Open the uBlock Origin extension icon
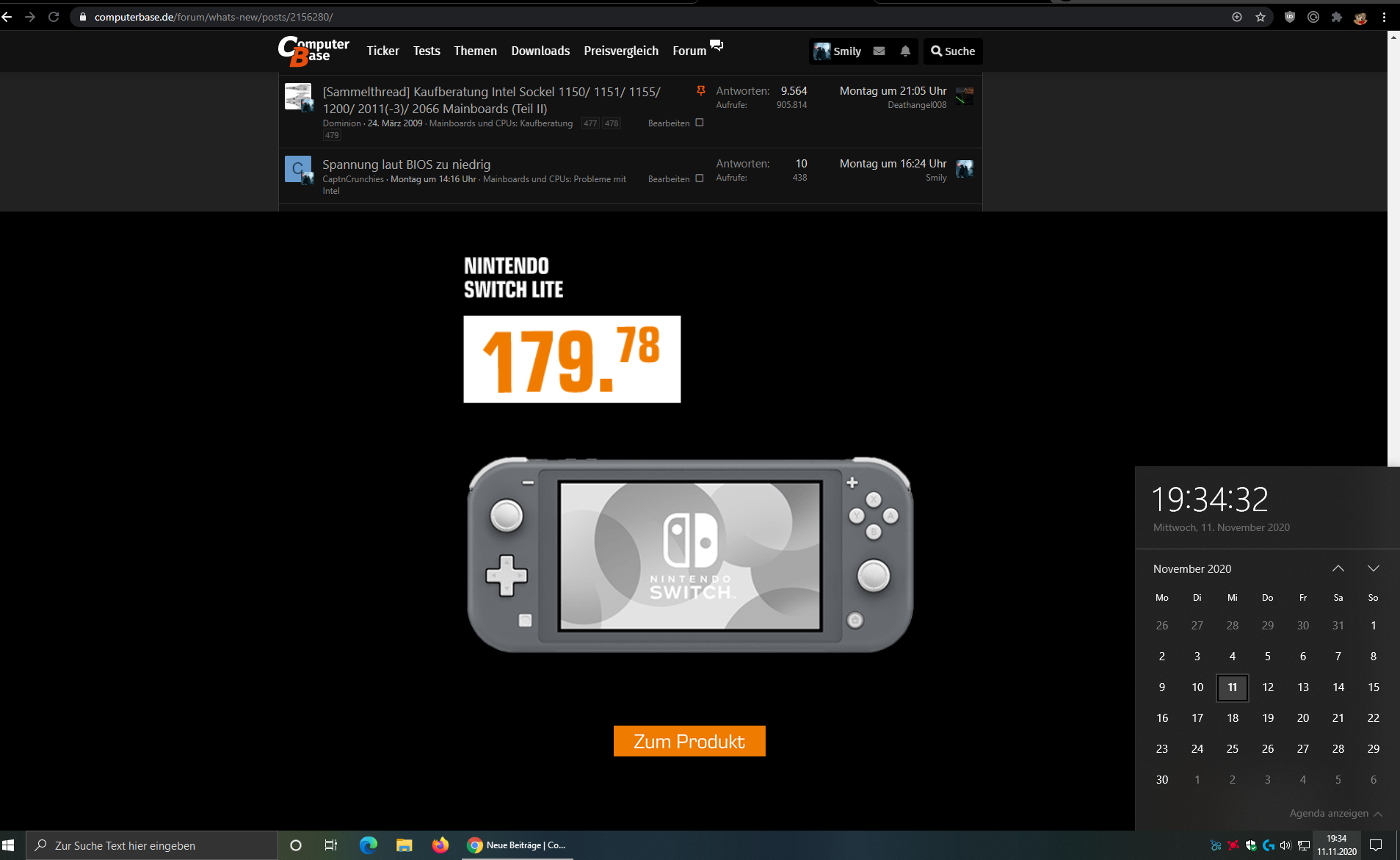1400x860 pixels. click(1290, 17)
